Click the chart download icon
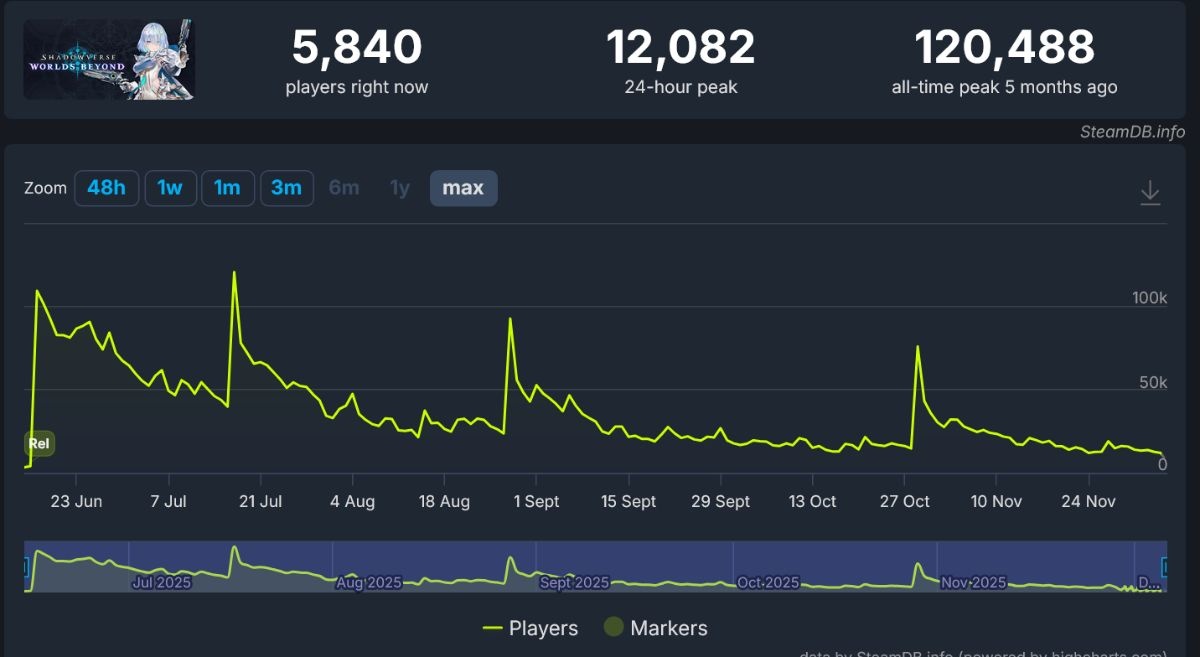The width and height of the screenshot is (1200, 657). click(1150, 192)
